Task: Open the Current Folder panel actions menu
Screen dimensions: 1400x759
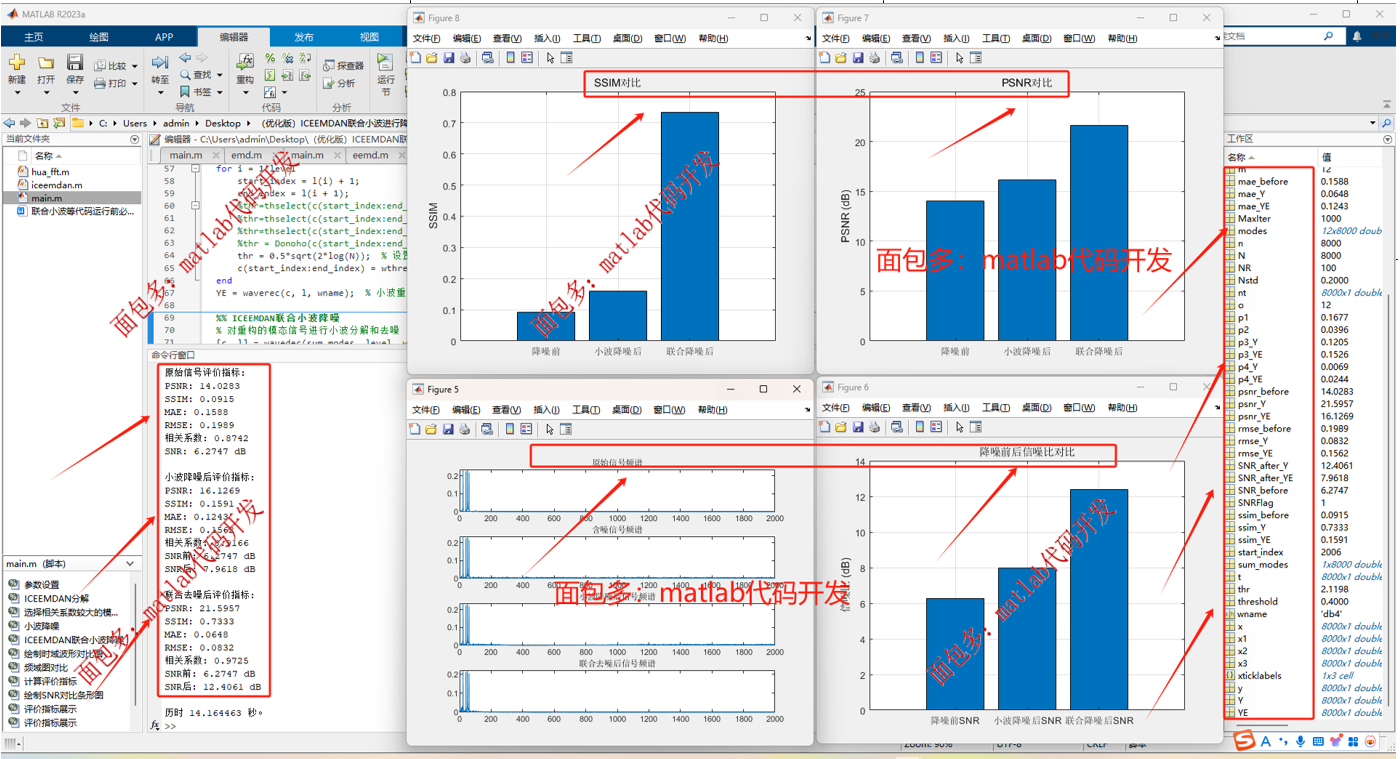Action: click(x=135, y=140)
